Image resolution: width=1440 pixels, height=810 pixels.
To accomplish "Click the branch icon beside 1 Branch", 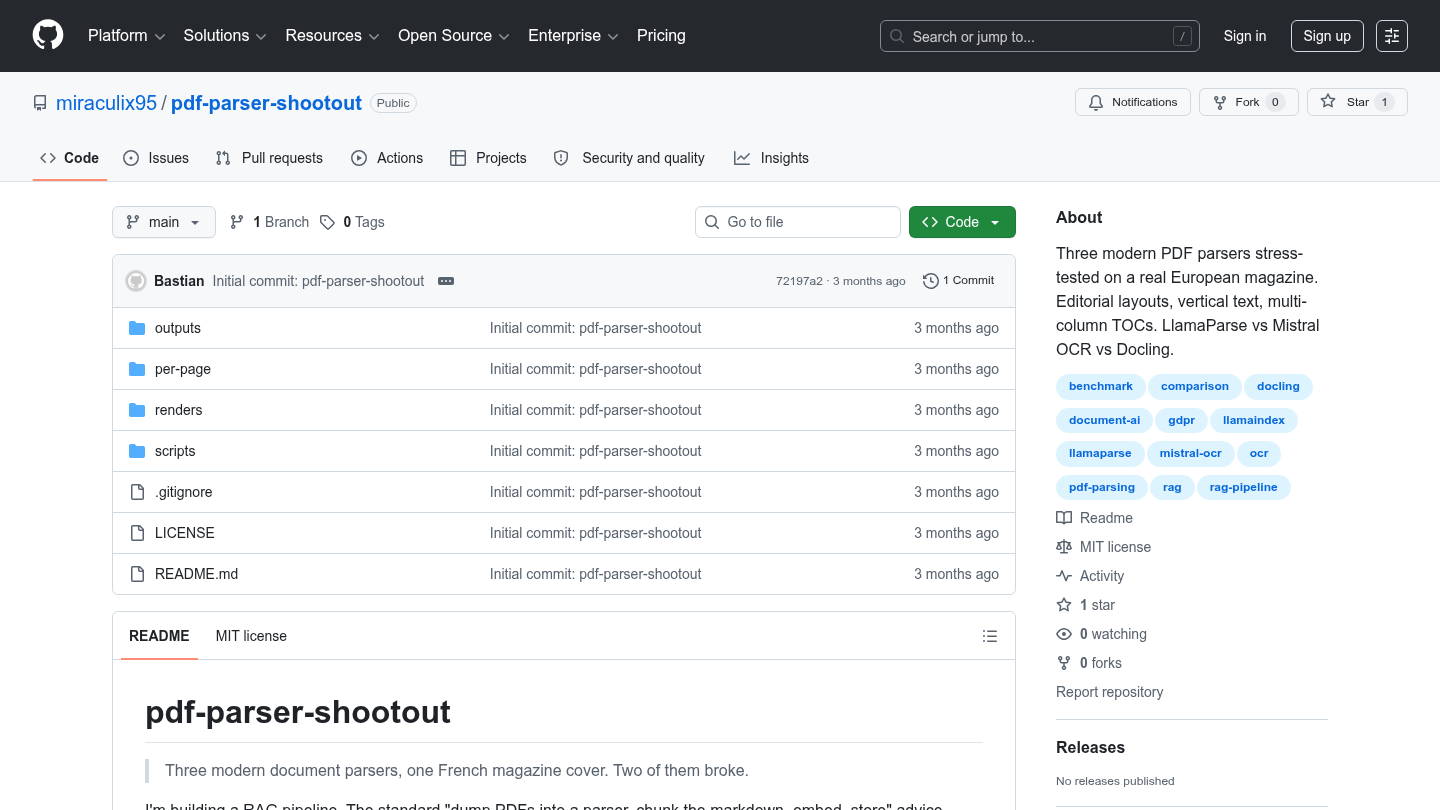I will 237,222.
